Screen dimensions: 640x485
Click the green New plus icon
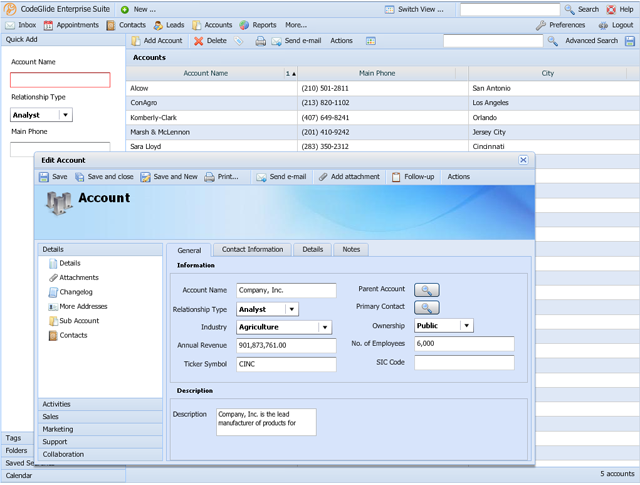(125, 9)
